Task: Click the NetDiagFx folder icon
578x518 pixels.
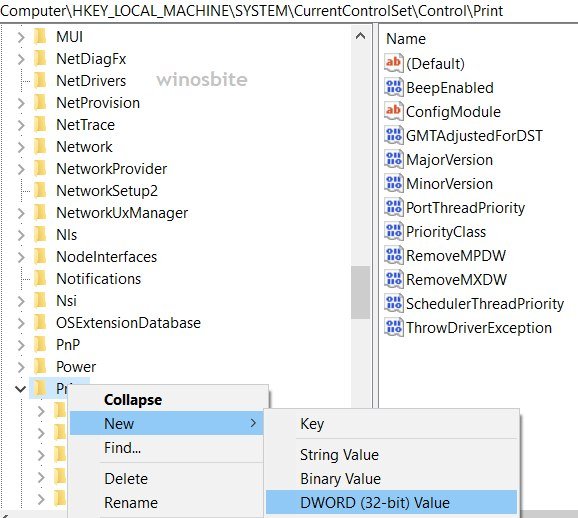Action: (x=40, y=59)
